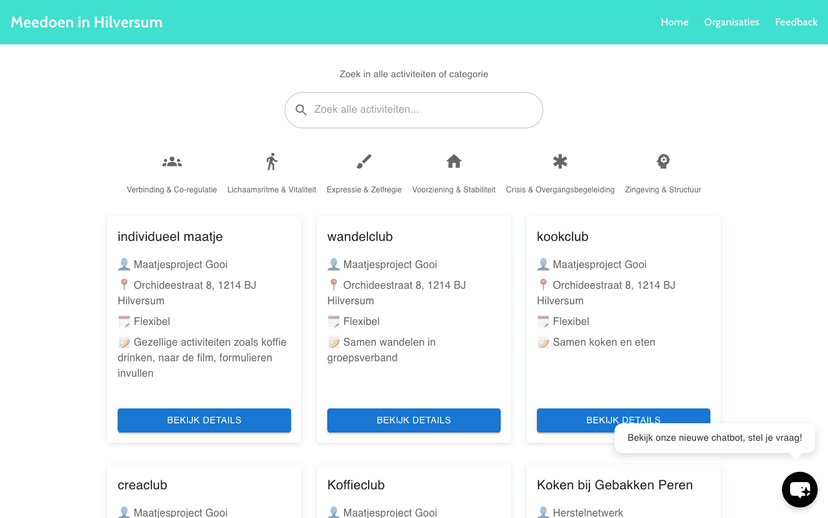Screen dimensions: 828x518
Task: Filter by Zingeving & Structuur label
Action: [x=663, y=190]
